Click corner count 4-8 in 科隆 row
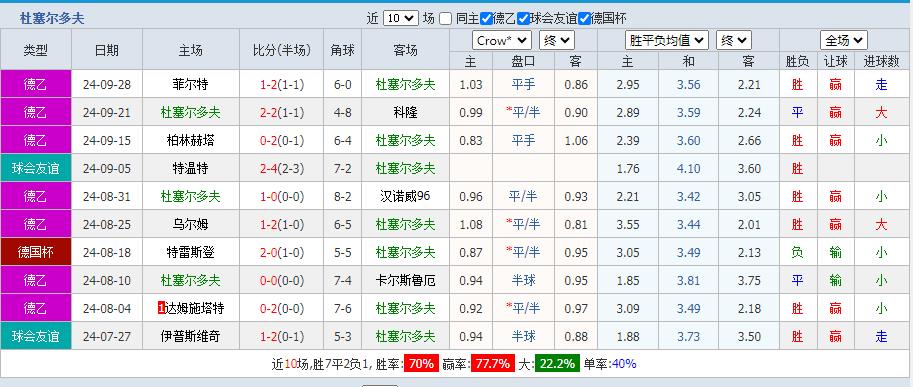Screen dimensions: 913x387 (x=342, y=112)
